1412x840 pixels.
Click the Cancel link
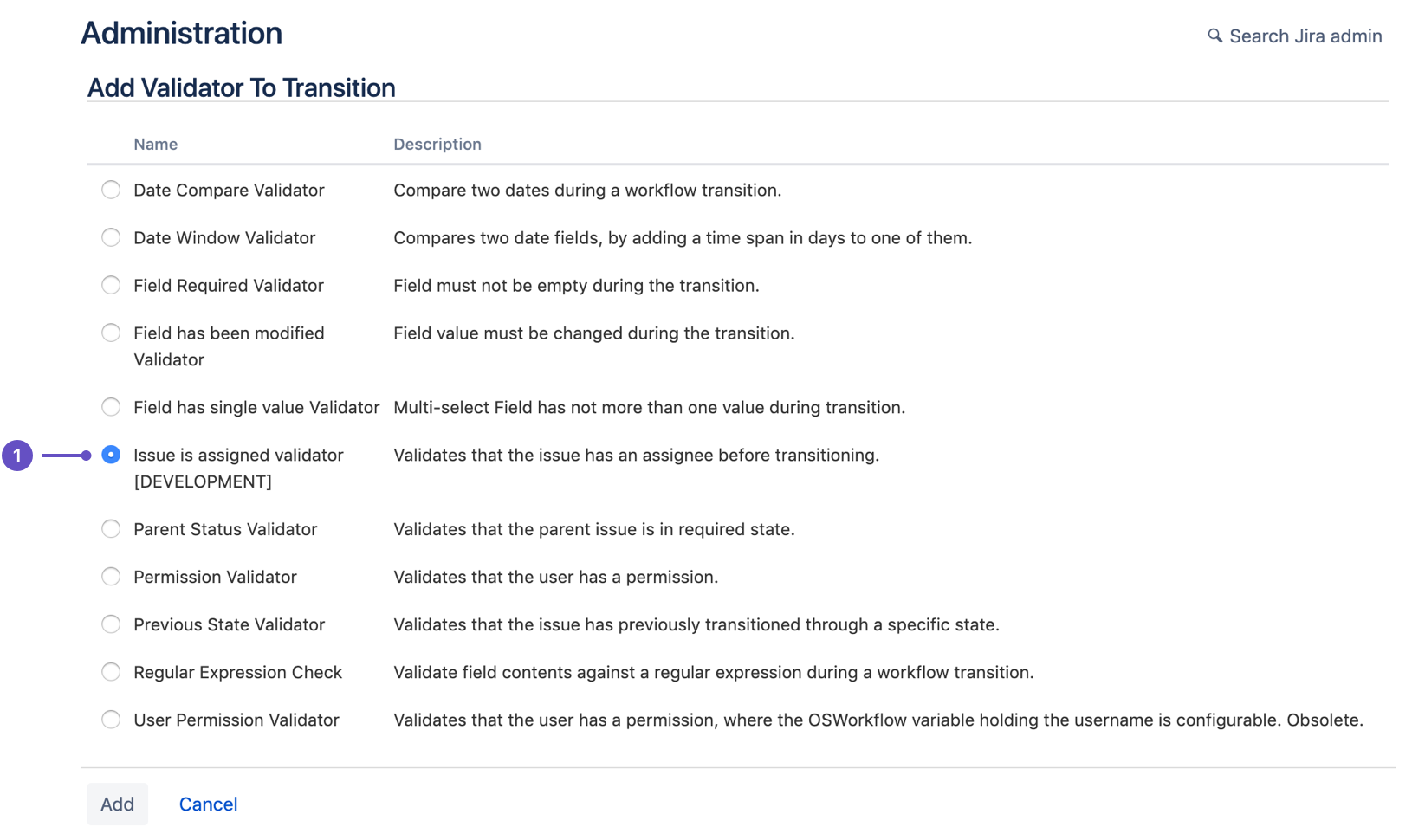pos(208,804)
